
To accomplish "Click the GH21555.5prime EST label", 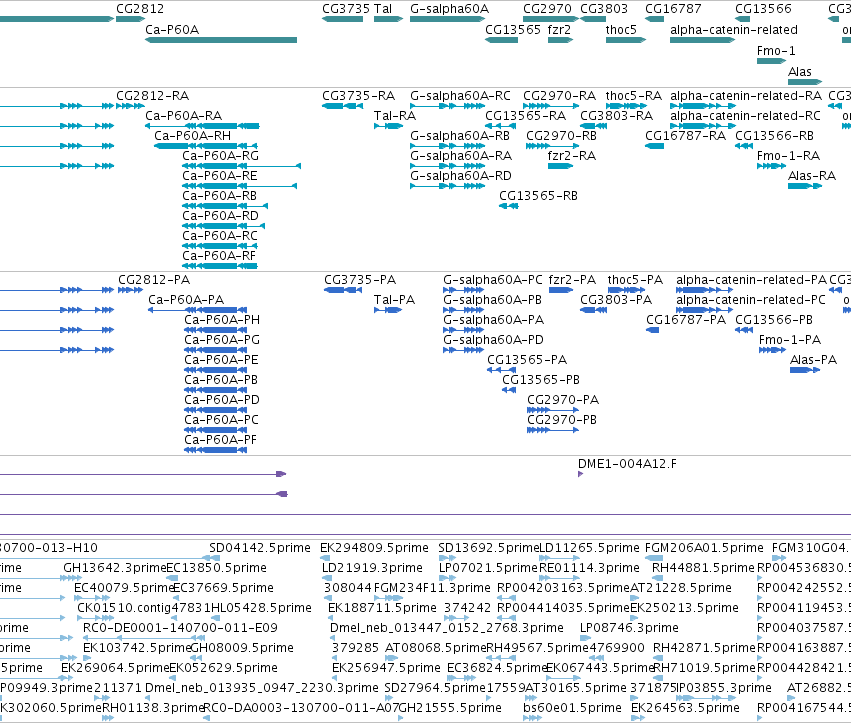I will click(450, 708).
